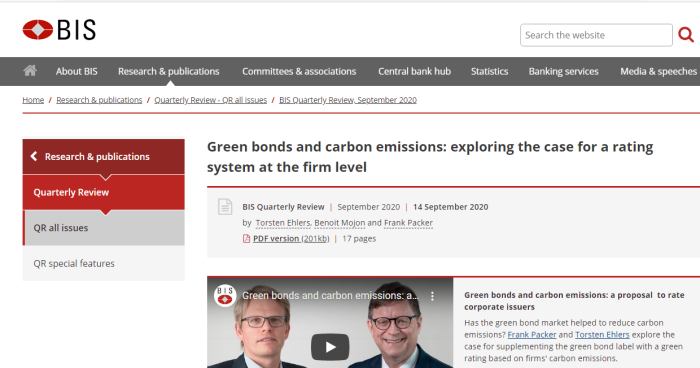Click the article headline 'Green bonds and carbon emissions'
This screenshot has width=700, height=368.
[430, 157]
